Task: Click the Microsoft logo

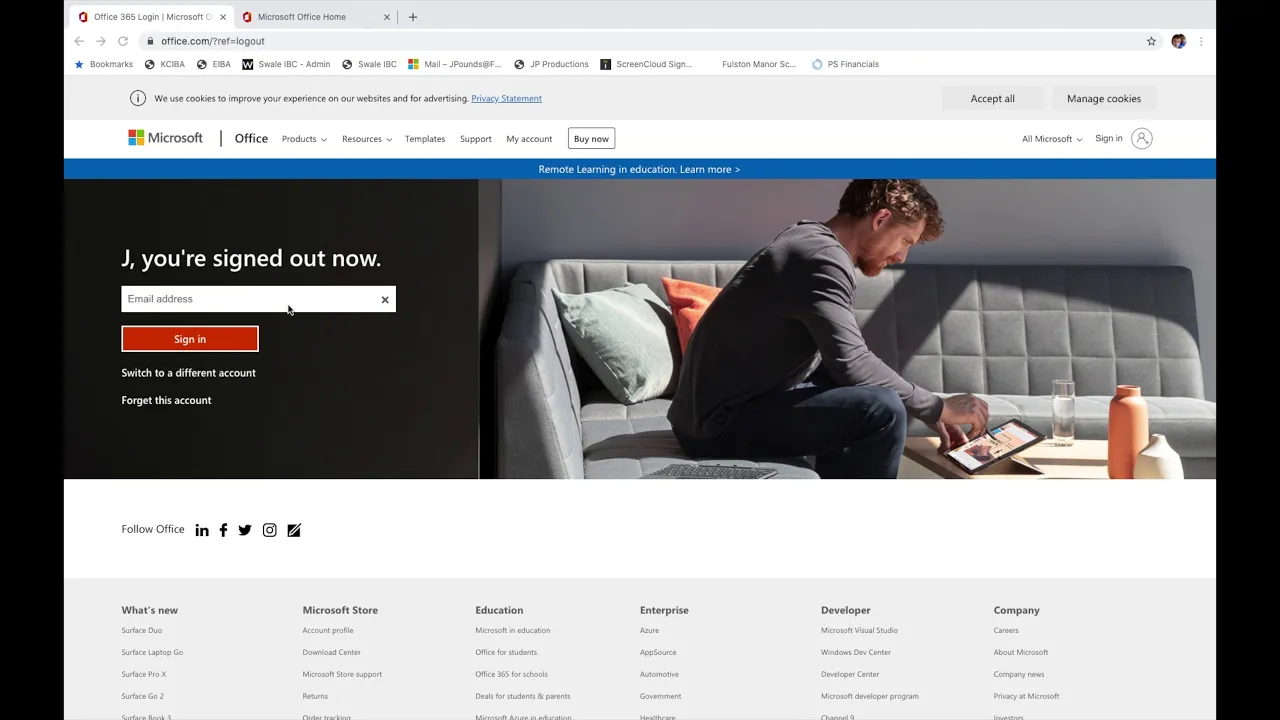Action: coord(165,138)
